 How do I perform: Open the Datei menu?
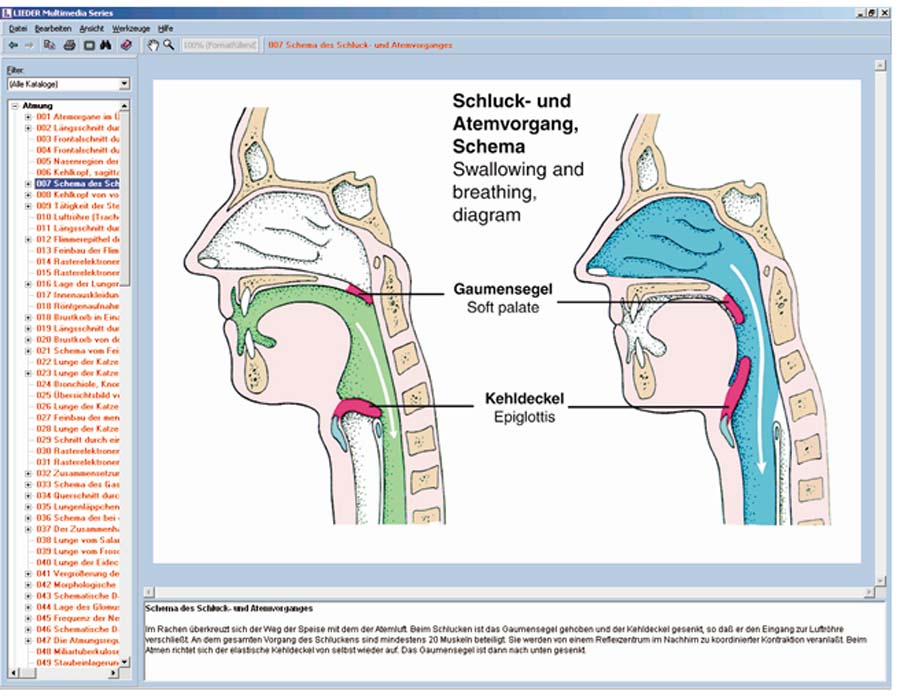tap(18, 29)
